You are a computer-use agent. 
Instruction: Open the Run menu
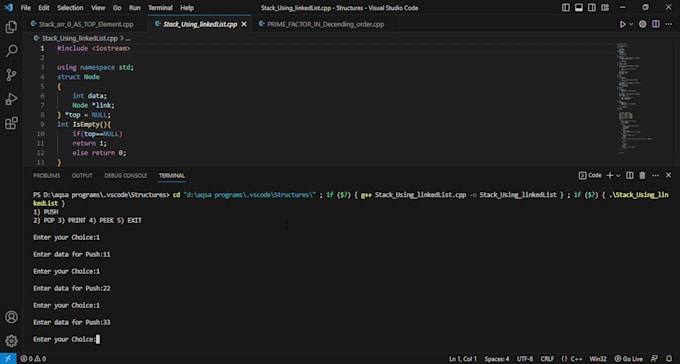point(135,7)
